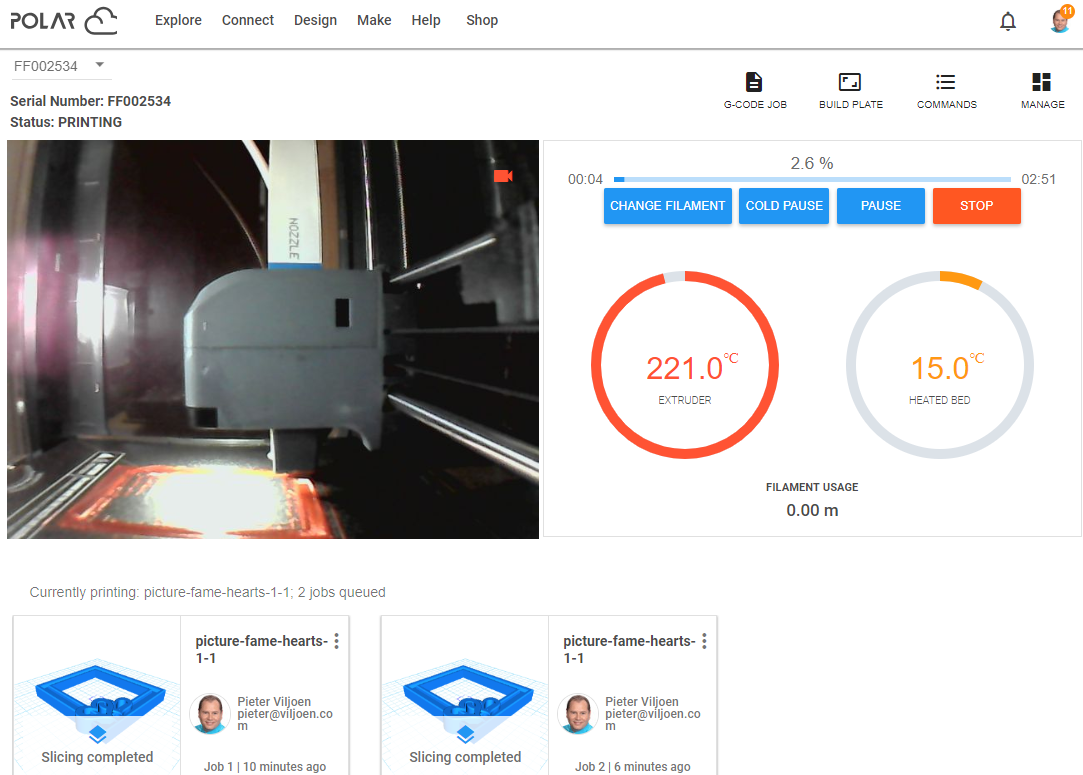Expand the FF002534 printer selector dropdown
Image resolution: width=1083 pixels, height=775 pixels.
click(60, 66)
